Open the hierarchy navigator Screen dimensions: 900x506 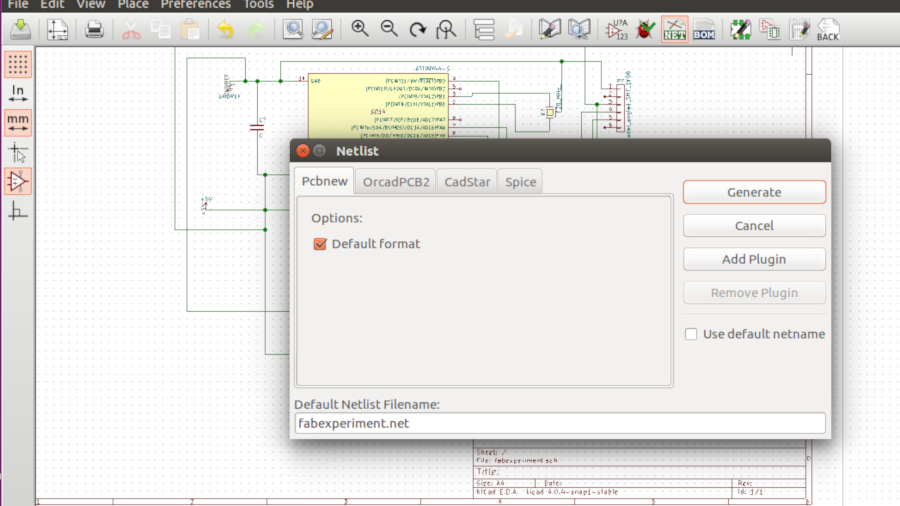click(484, 29)
